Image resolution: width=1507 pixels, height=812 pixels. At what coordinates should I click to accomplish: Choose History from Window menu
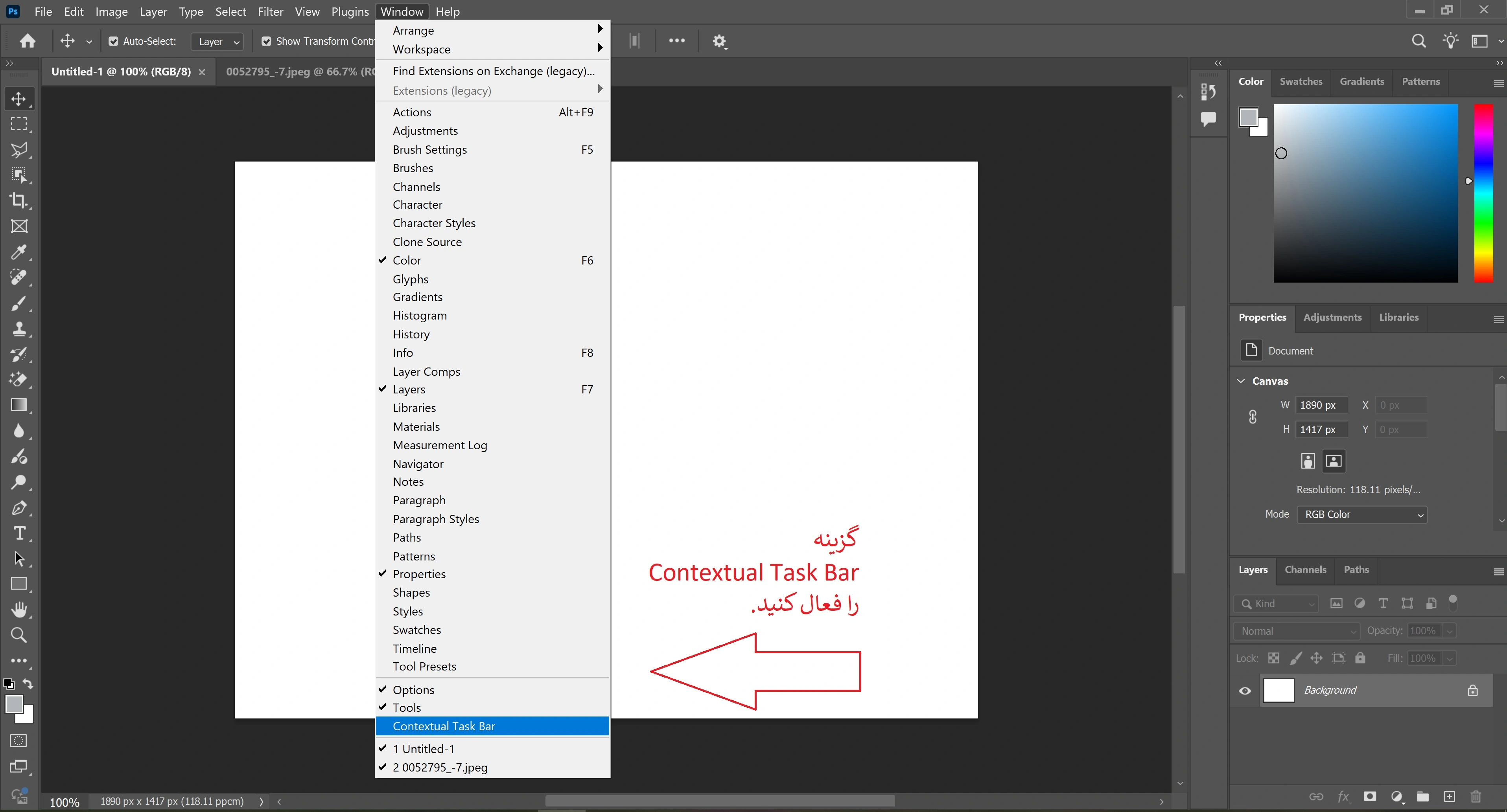click(493, 334)
